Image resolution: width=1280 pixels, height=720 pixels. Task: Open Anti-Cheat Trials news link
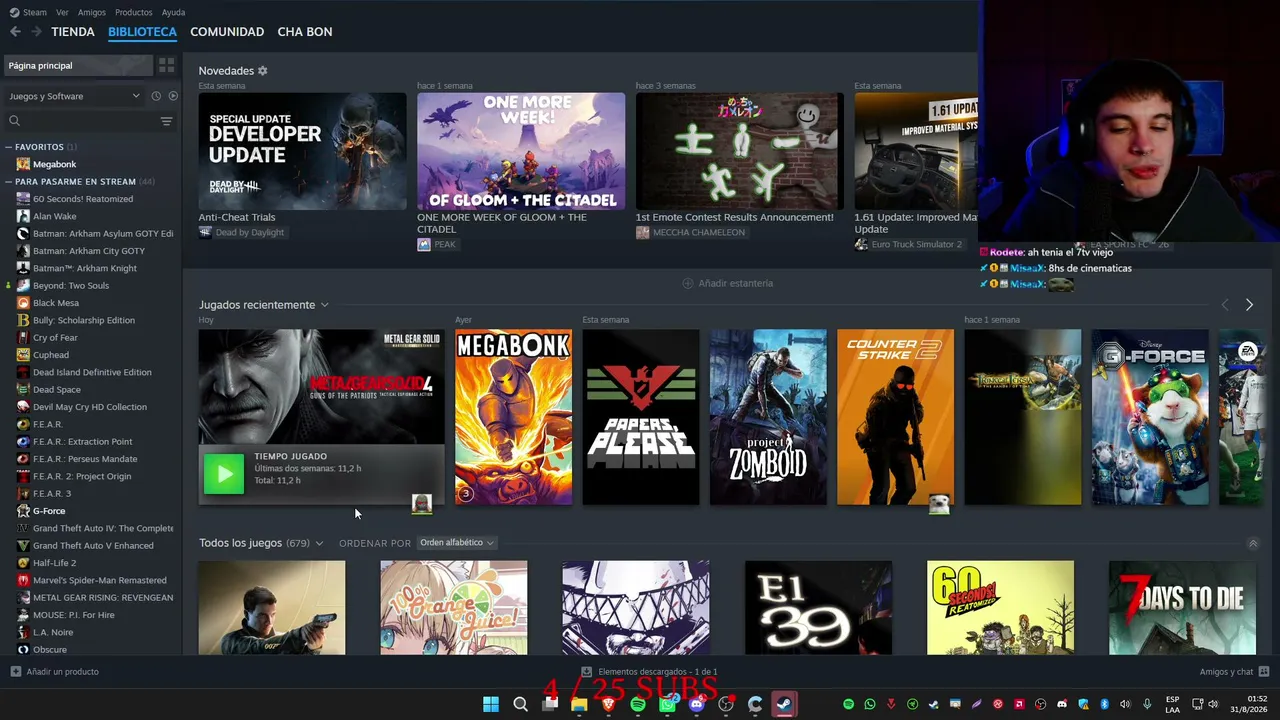[237, 217]
